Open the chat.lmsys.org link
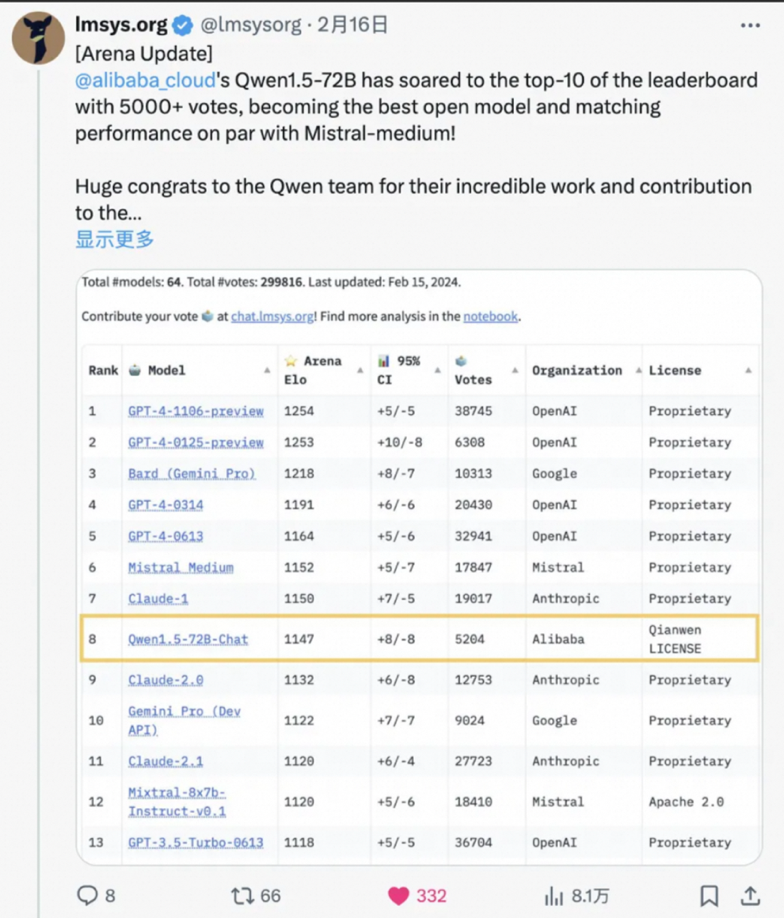Image resolution: width=784 pixels, height=918 pixels. pos(273,316)
